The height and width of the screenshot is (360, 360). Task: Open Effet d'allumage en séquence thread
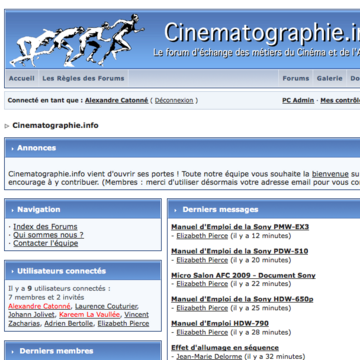pos(225,348)
